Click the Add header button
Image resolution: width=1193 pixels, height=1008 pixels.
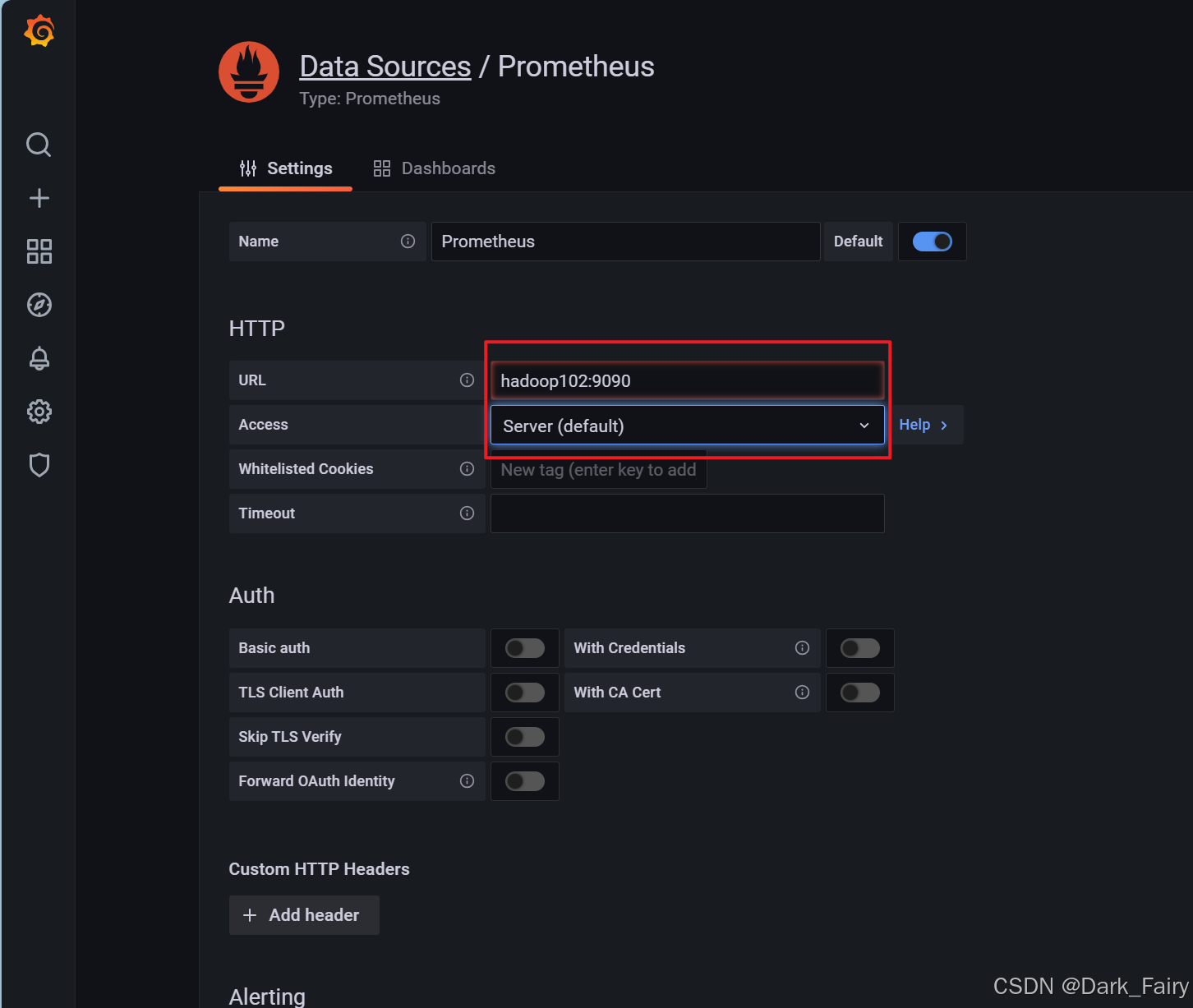(x=304, y=915)
